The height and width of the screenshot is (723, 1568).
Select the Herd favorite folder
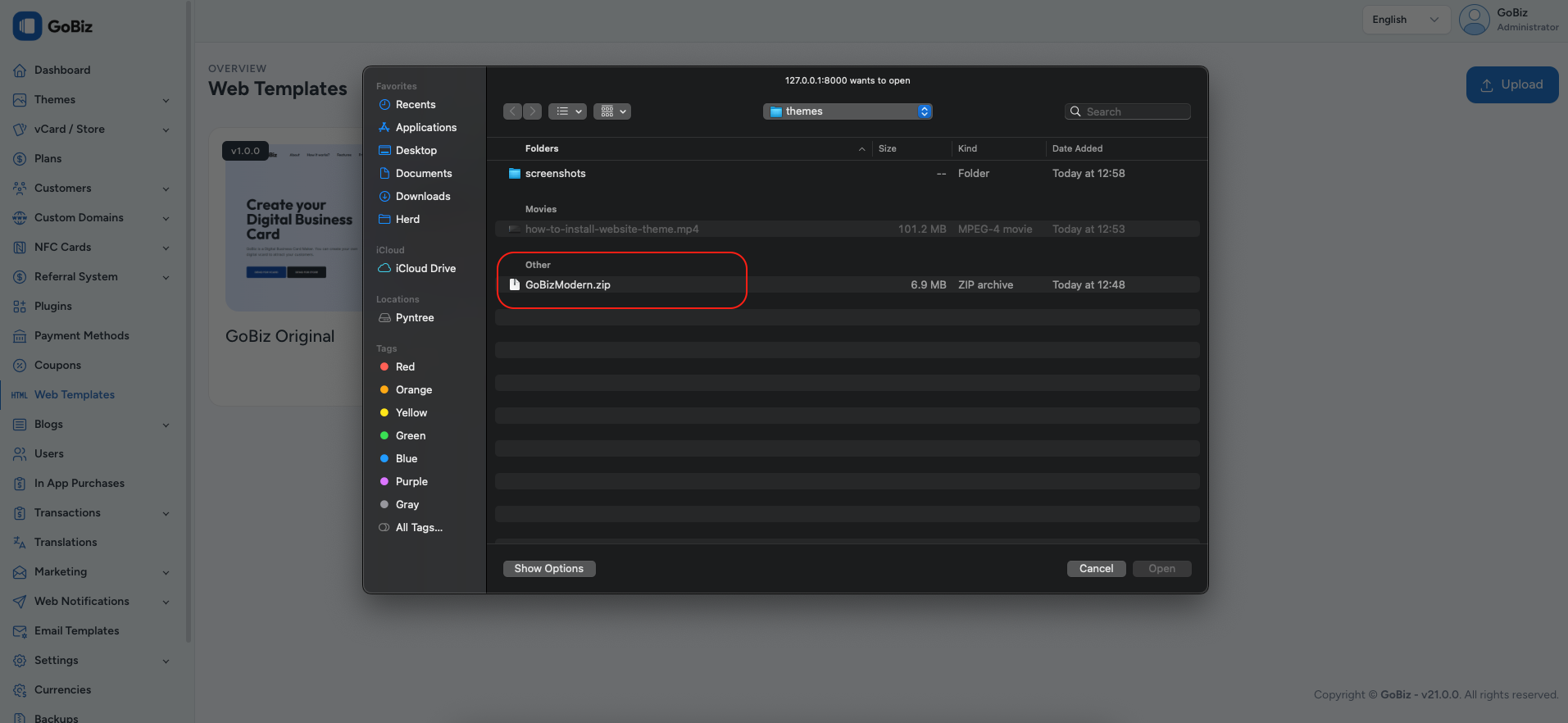[x=407, y=220]
